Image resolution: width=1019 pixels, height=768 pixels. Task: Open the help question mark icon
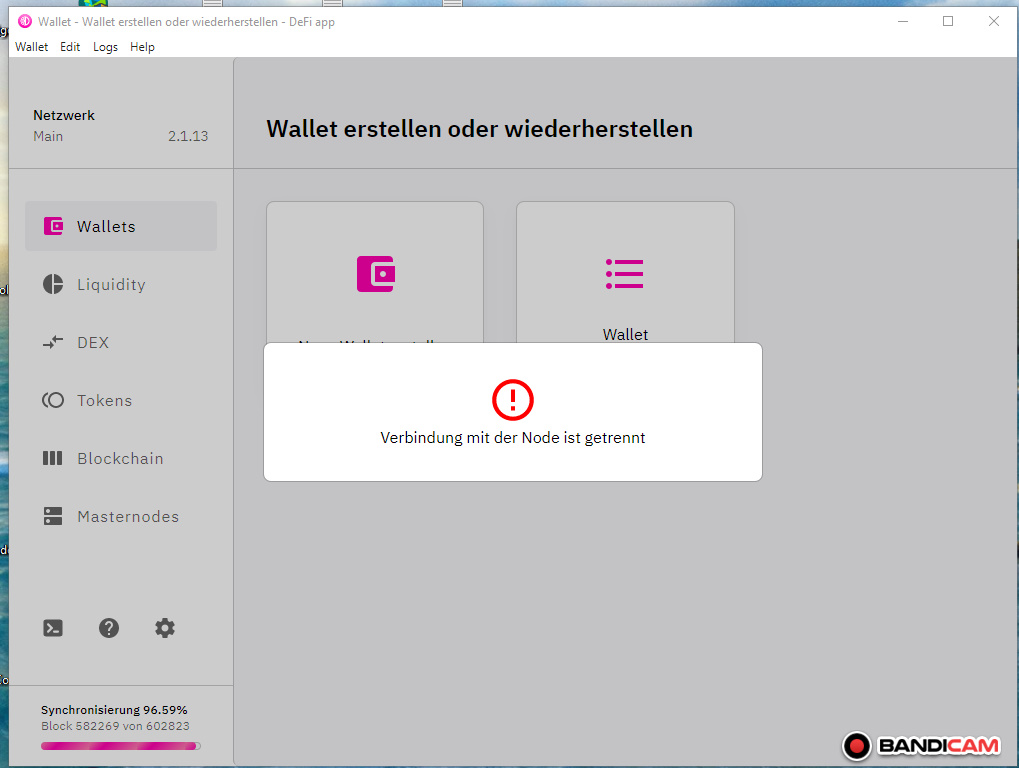click(x=109, y=628)
